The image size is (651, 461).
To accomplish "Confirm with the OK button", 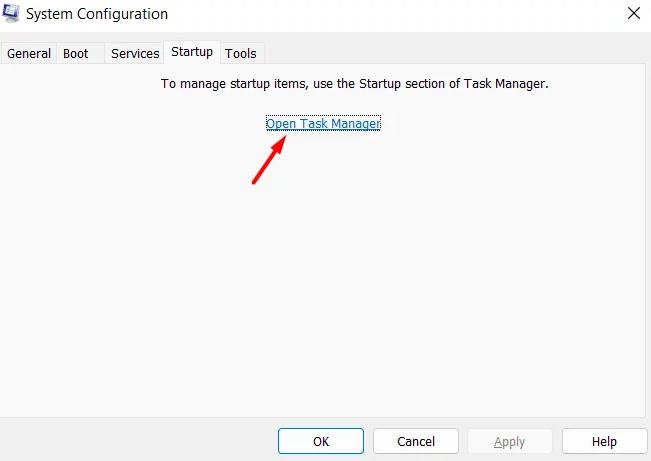I will (x=321, y=441).
